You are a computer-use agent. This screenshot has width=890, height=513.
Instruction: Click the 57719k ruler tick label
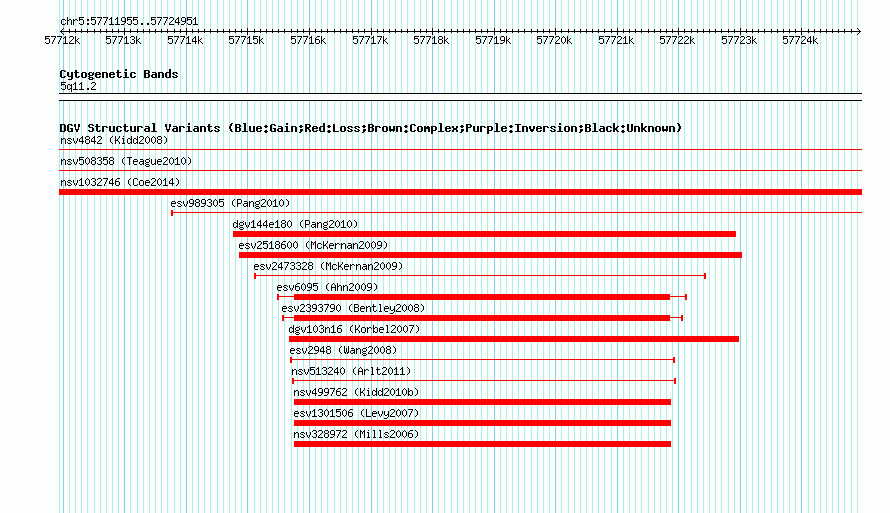click(x=493, y=40)
